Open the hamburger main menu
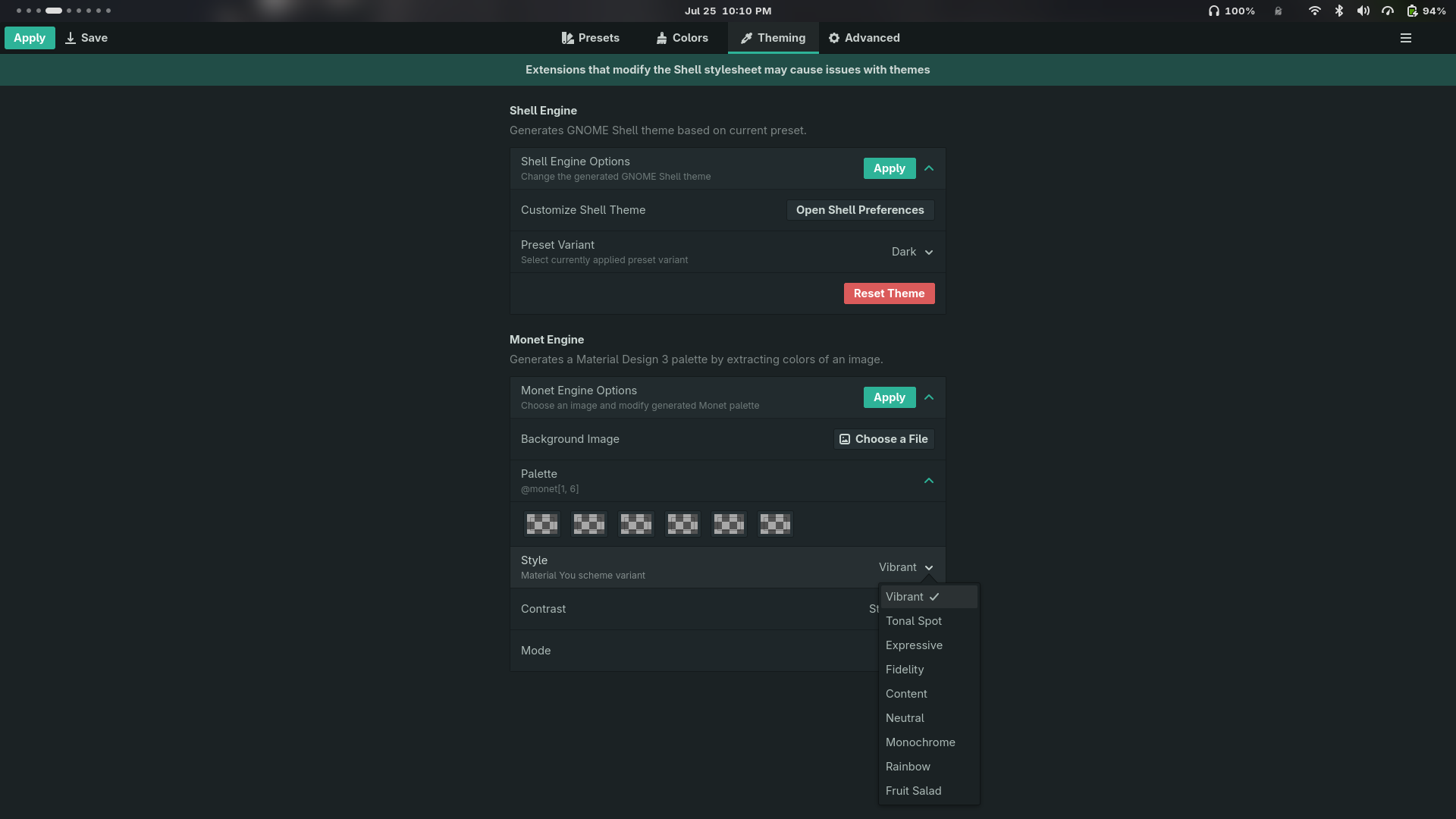This screenshot has width=1456, height=819. [1405, 38]
